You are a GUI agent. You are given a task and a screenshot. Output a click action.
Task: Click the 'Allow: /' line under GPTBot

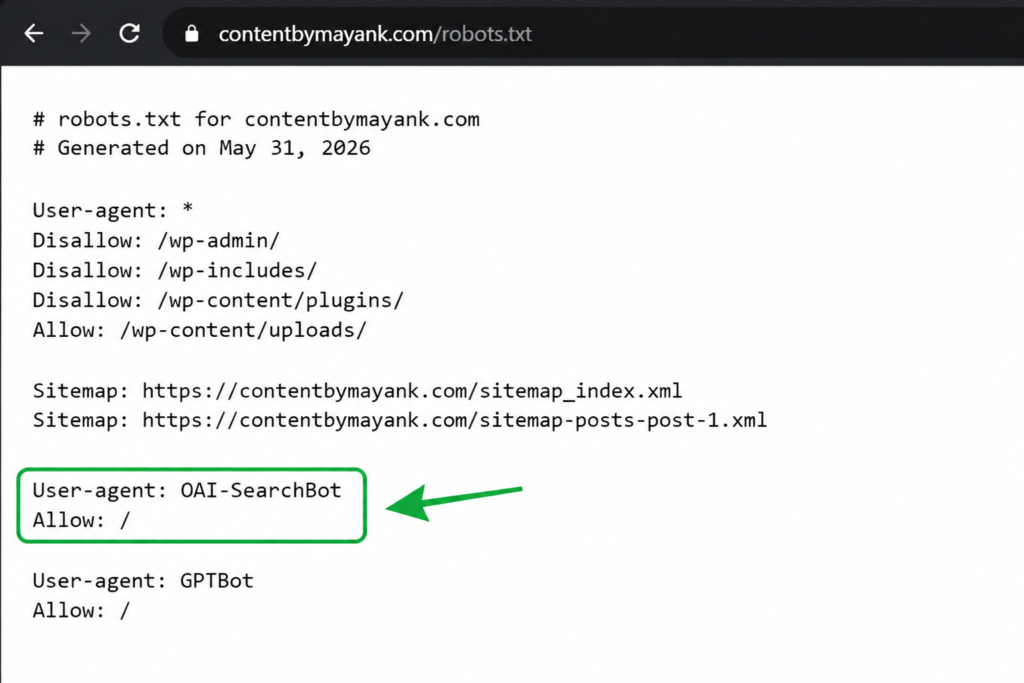tap(82, 611)
